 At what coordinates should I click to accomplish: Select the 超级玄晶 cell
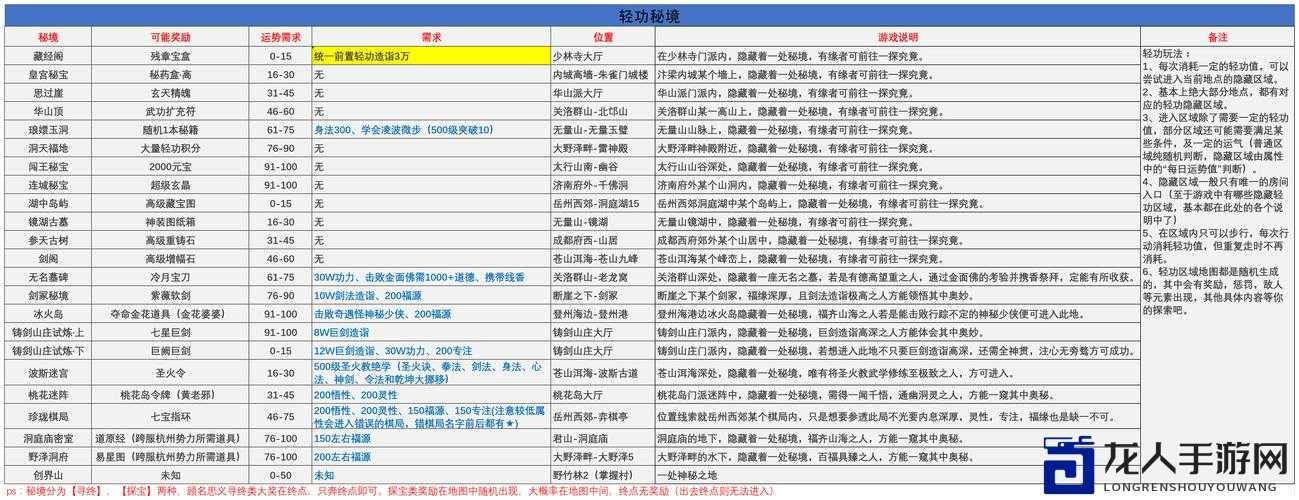171,184
